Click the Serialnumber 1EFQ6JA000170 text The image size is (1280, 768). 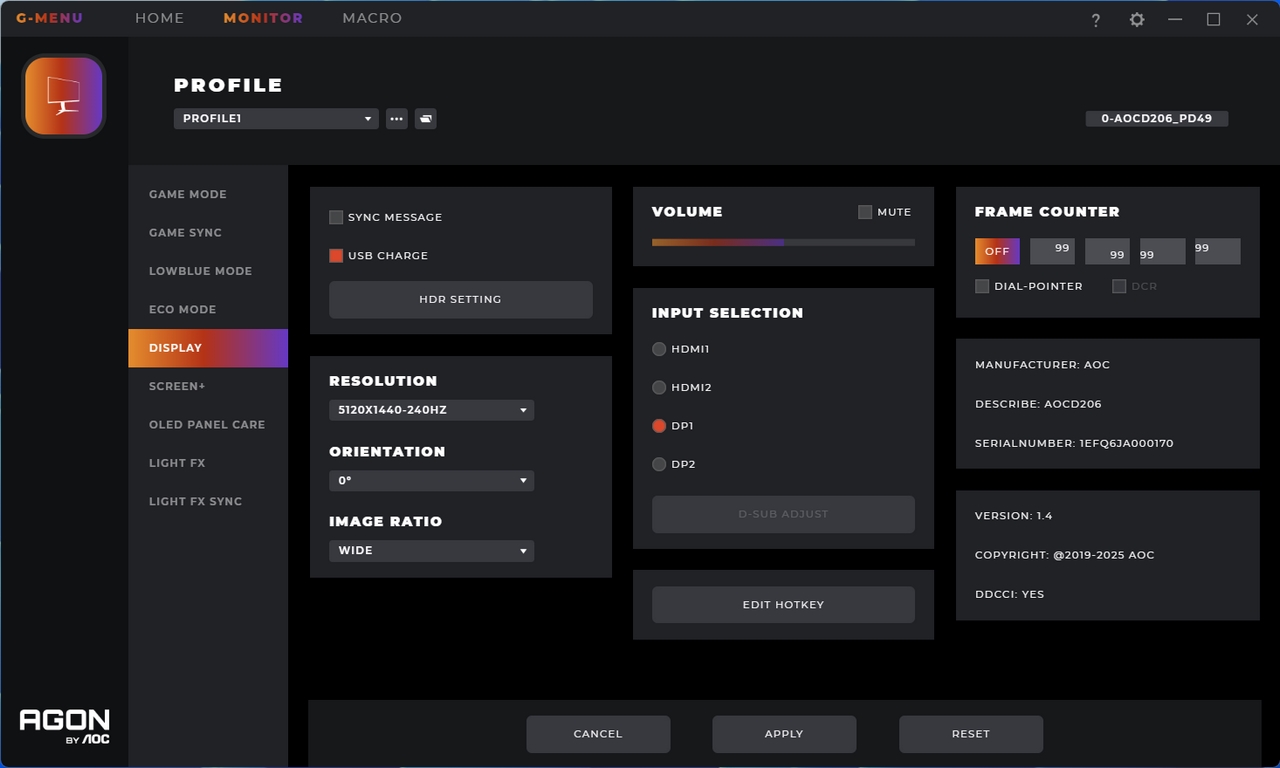click(1074, 443)
